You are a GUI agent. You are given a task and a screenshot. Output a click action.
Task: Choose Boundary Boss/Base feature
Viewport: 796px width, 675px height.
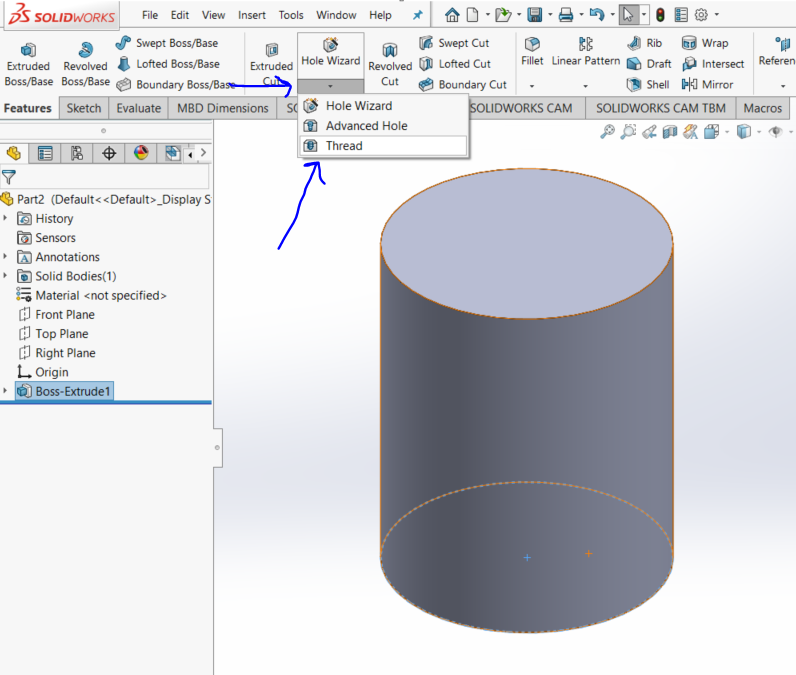click(176, 85)
